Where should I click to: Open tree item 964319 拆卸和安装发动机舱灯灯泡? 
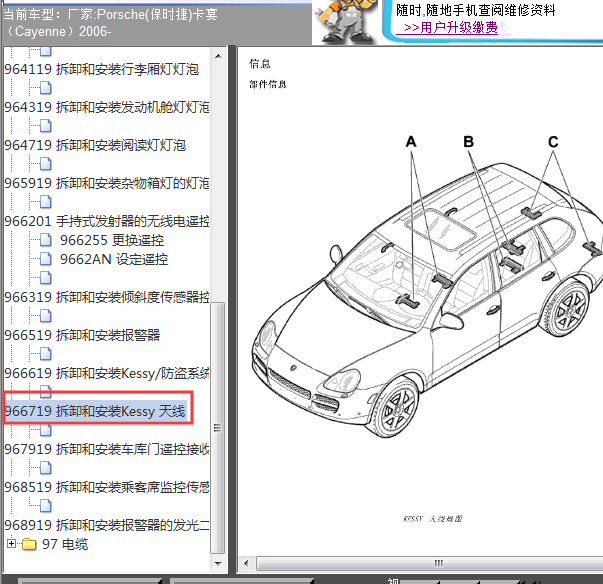tap(107, 107)
